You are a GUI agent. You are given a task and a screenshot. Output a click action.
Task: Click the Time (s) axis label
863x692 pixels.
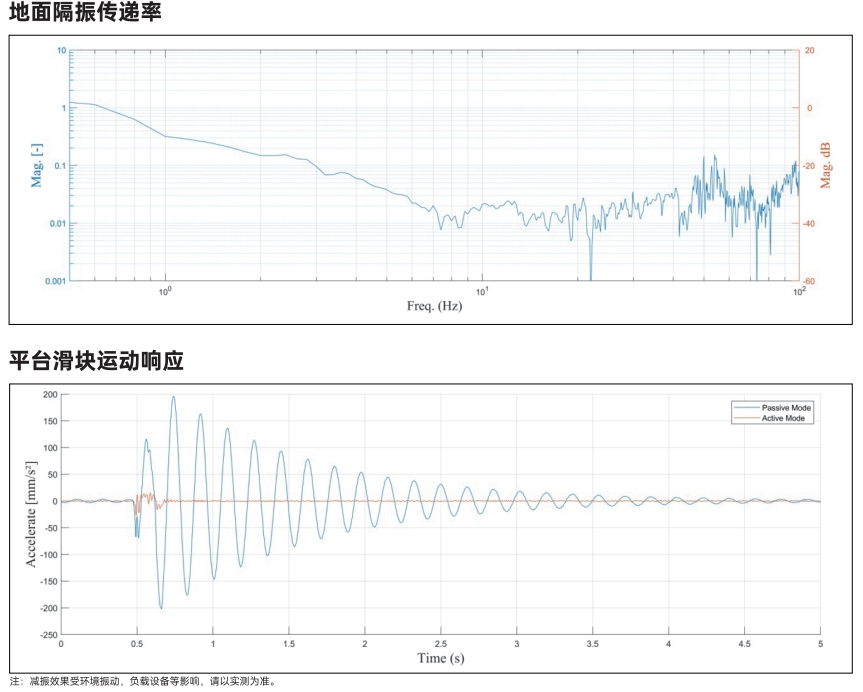tap(440, 658)
